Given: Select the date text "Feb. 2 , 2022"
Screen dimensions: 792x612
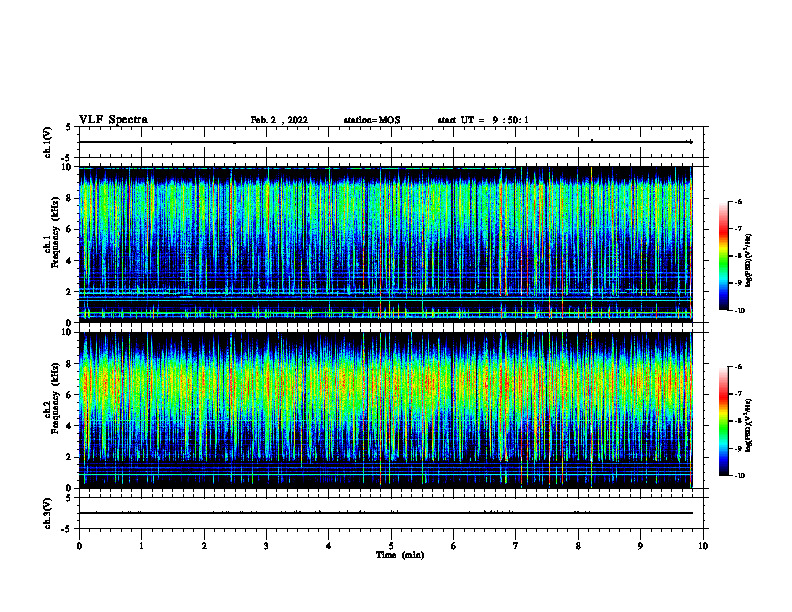Looking at the screenshot, I should coord(279,120).
